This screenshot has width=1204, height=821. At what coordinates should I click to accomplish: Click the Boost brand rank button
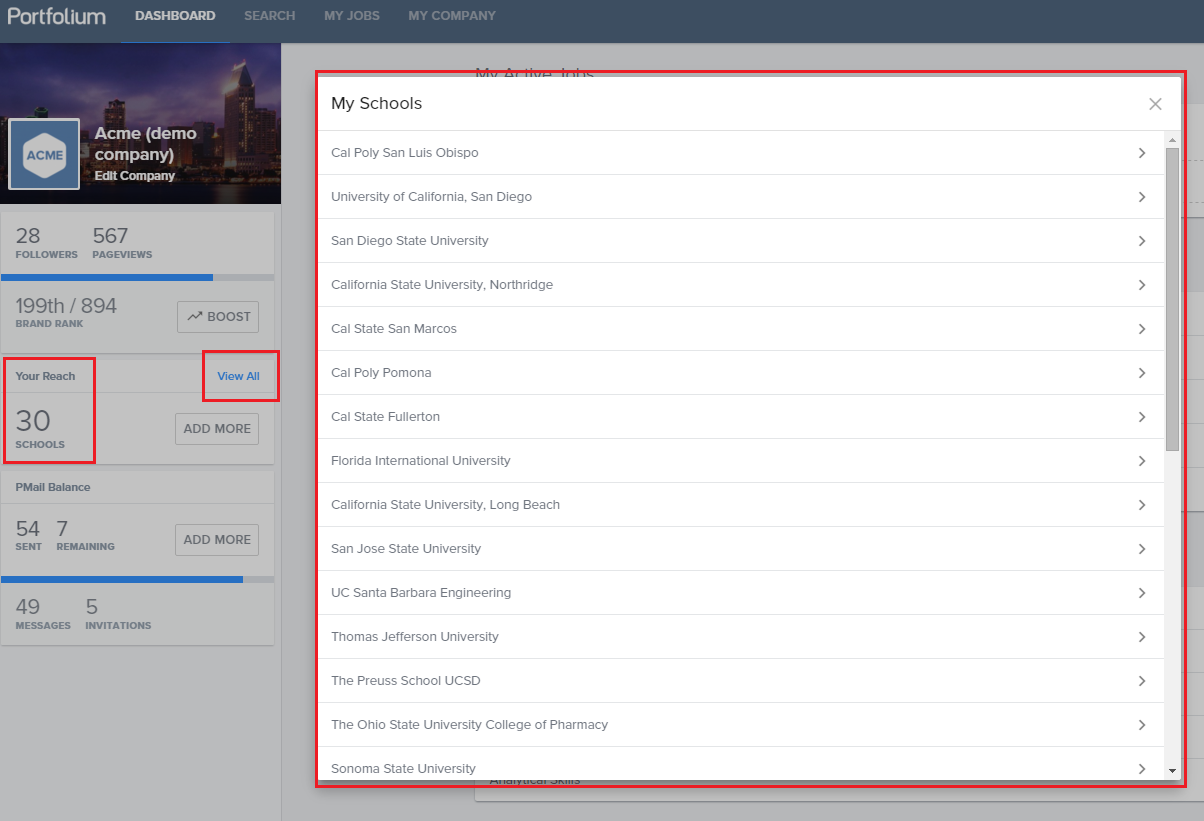pyautogui.click(x=218, y=317)
